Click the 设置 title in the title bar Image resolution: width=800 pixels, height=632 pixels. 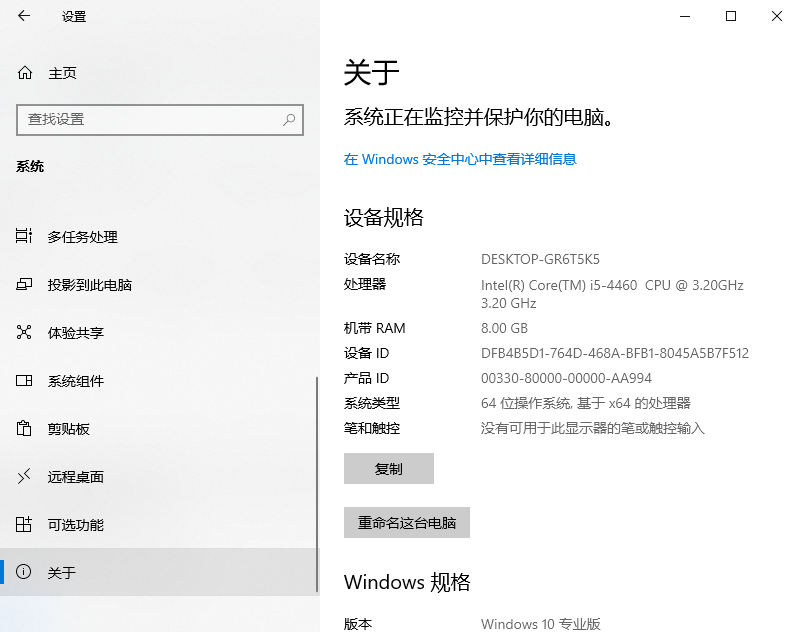(74, 16)
